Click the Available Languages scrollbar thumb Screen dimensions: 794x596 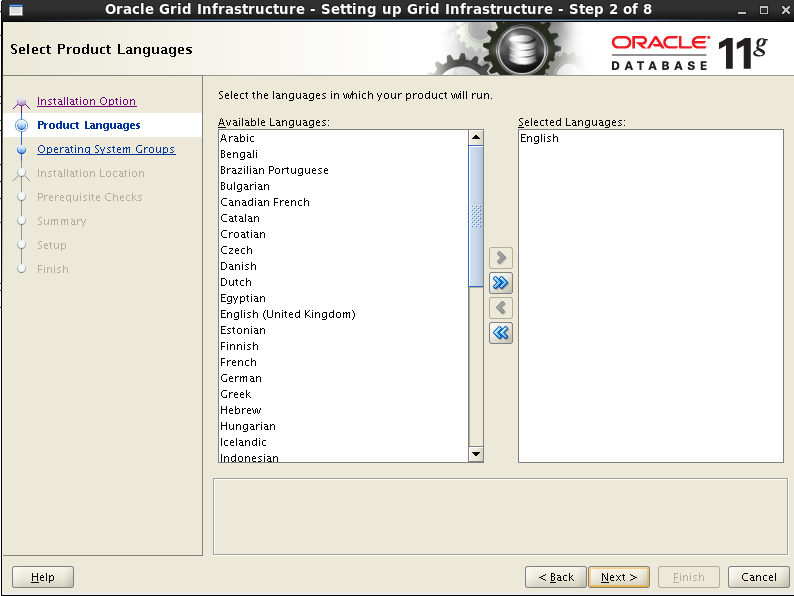pyautogui.click(x=476, y=216)
